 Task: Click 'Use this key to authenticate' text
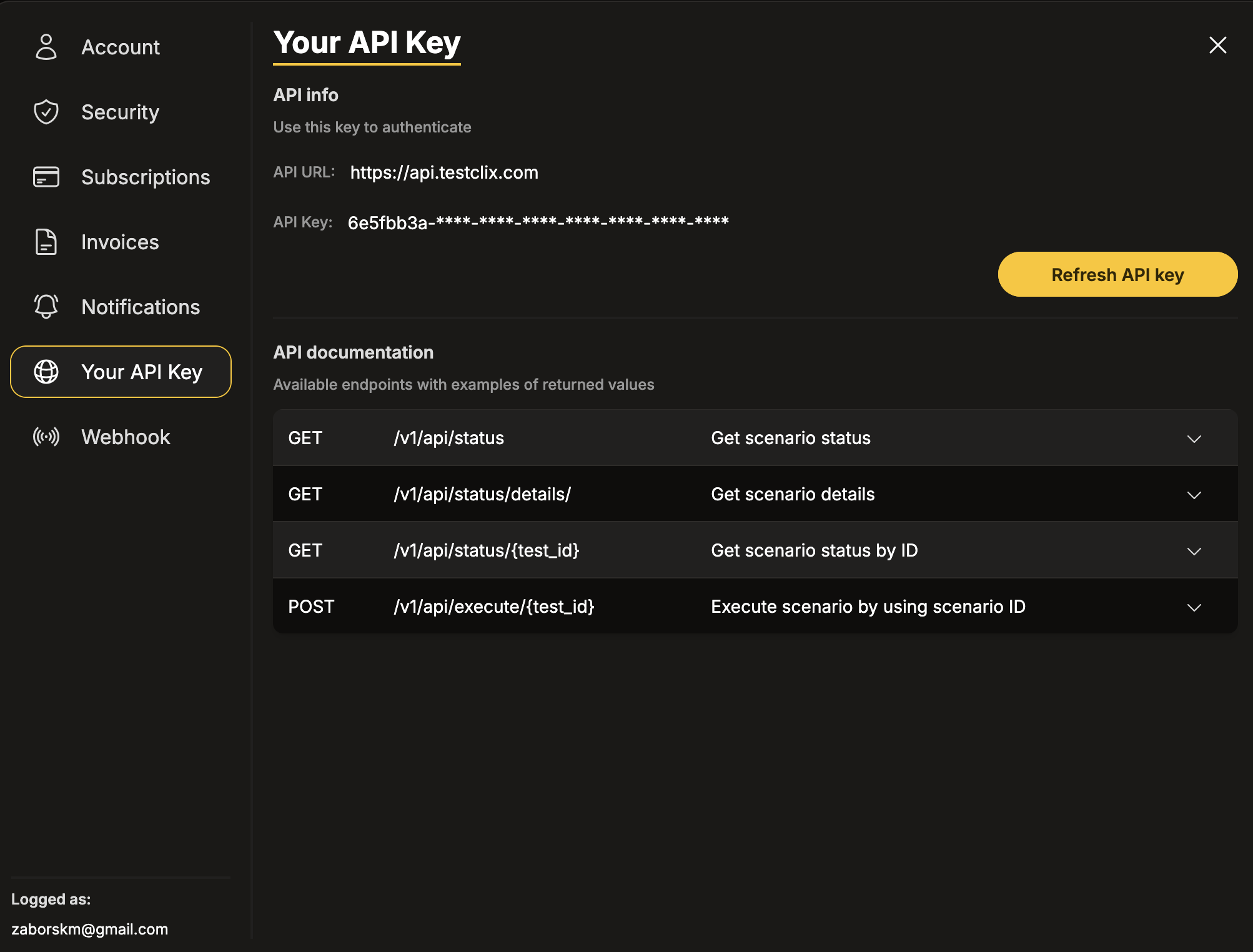(x=372, y=127)
